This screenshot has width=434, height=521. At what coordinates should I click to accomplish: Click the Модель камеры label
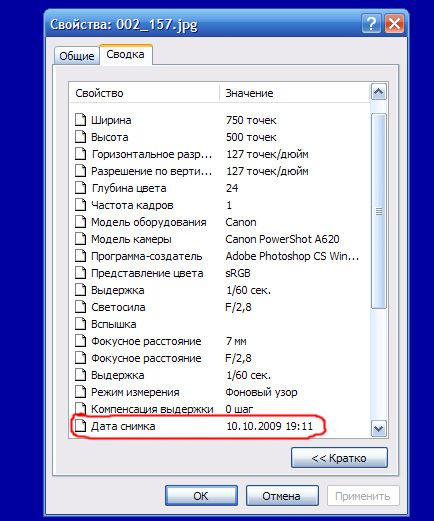pyautogui.click(x=131, y=239)
